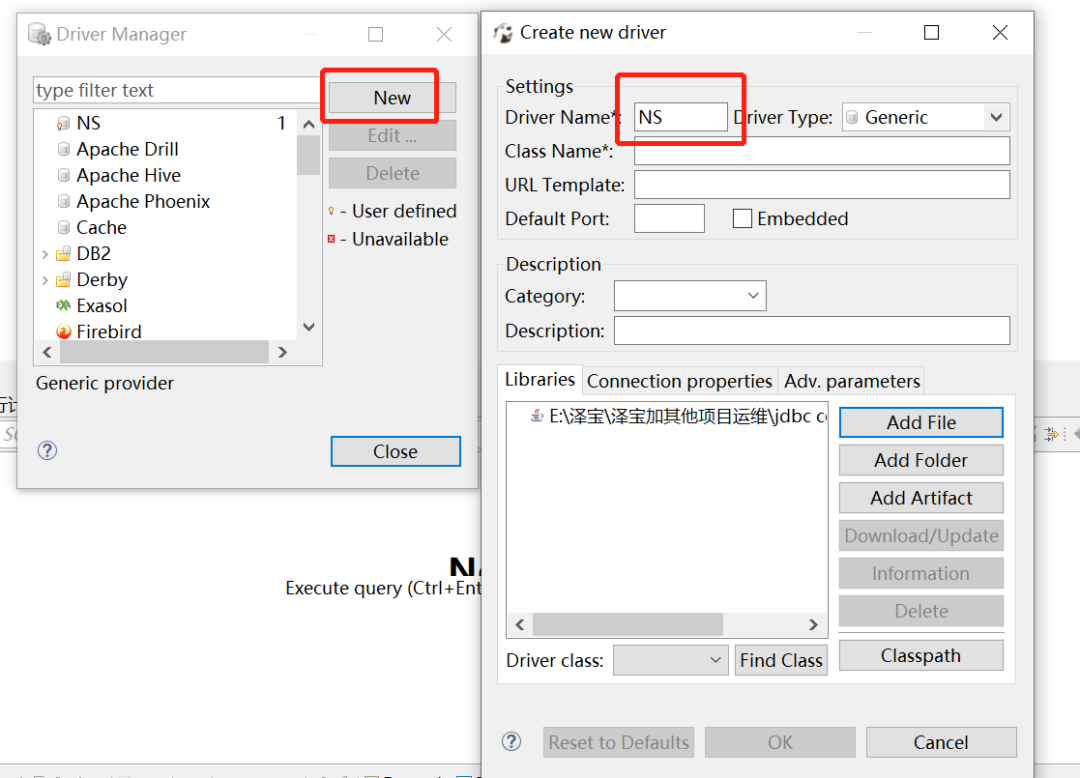This screenshot has height=778, width=1080.
Task: Click the Classpath button
Action: 921,655
